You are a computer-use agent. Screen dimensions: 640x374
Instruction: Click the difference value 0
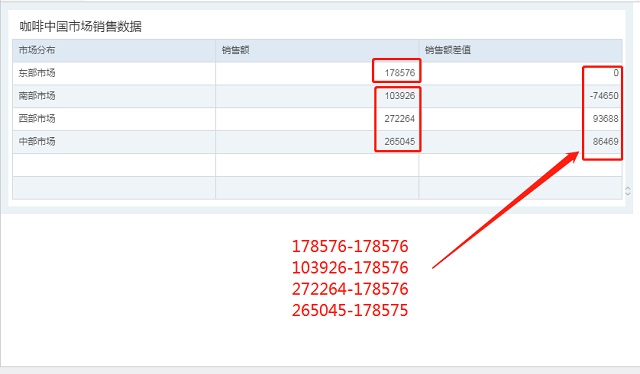click(616, 73)
